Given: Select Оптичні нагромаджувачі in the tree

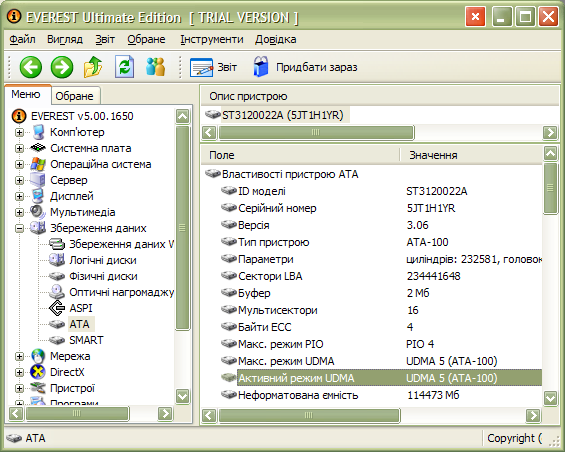Looking at the screenshot, I should [x=121, y=292].
